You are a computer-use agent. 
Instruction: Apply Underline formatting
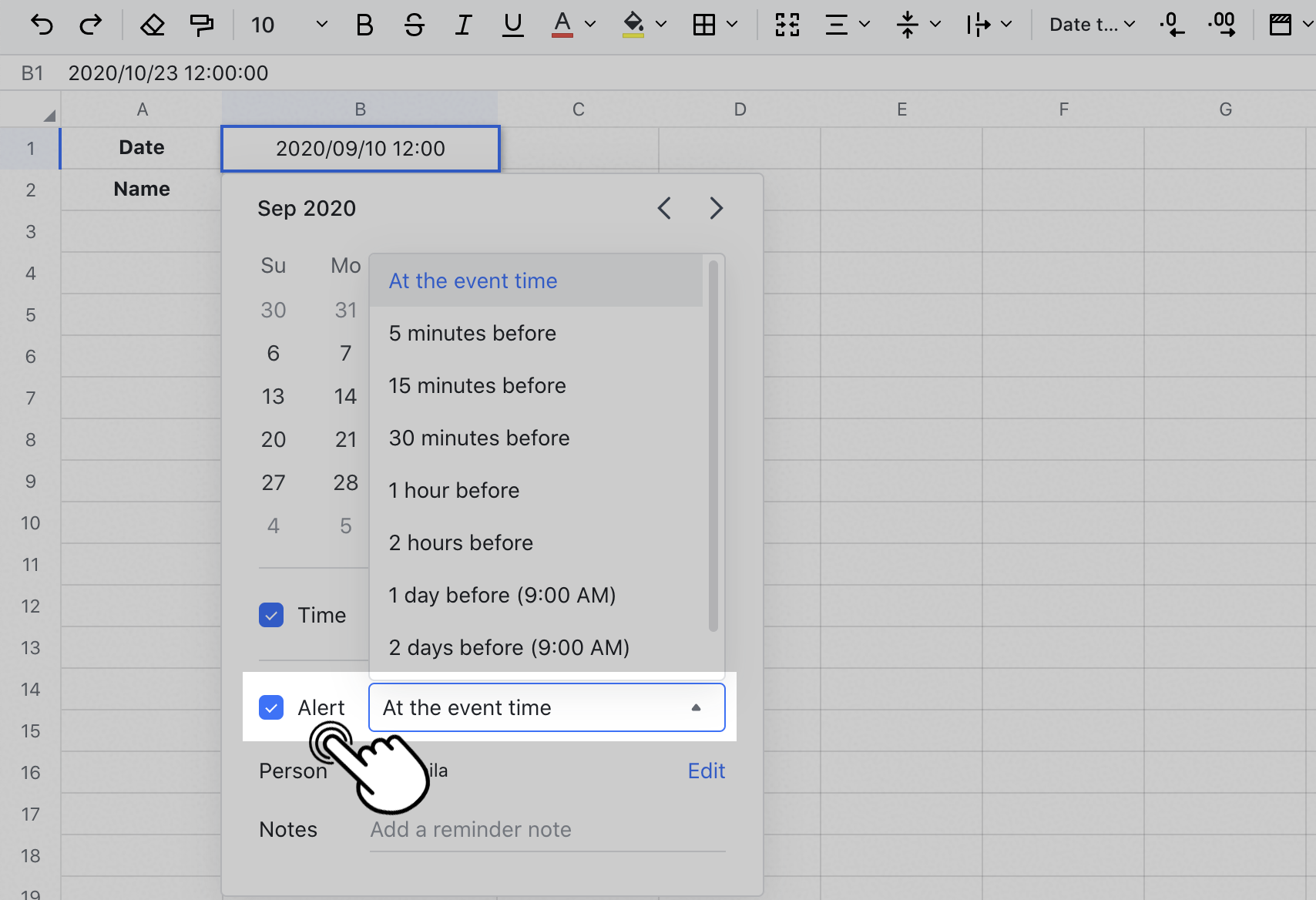(512, 25)
